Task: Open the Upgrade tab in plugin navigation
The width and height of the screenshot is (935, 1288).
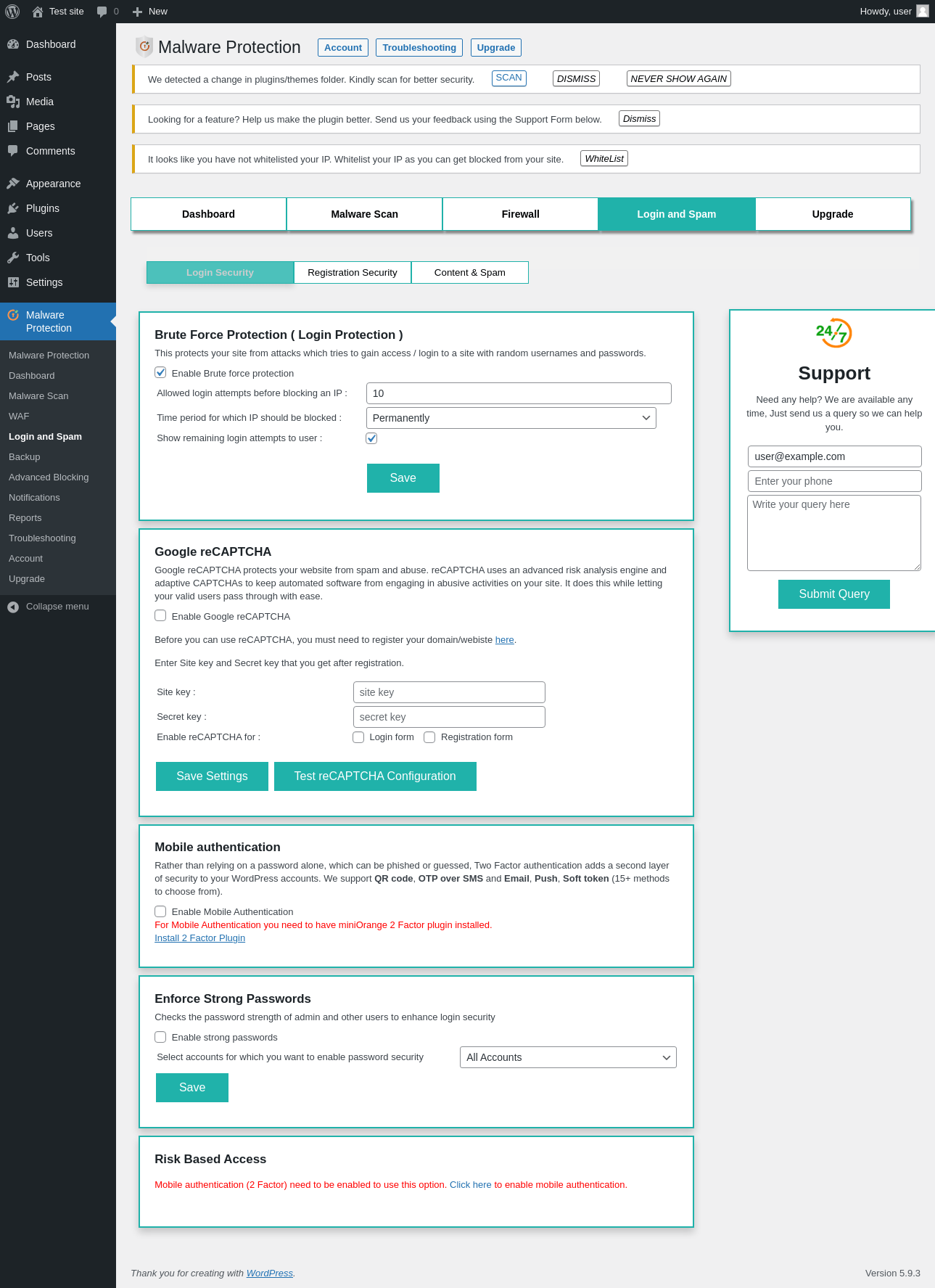Action: tap(833, 214)
